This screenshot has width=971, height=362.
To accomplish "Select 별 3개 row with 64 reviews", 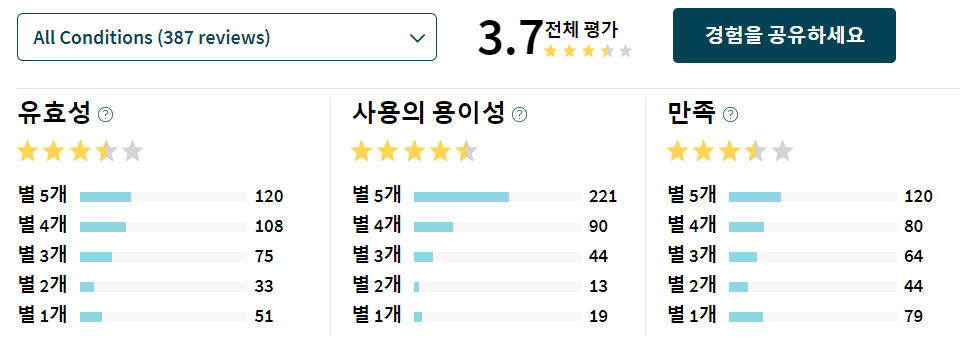I will [x=795, y=256].
